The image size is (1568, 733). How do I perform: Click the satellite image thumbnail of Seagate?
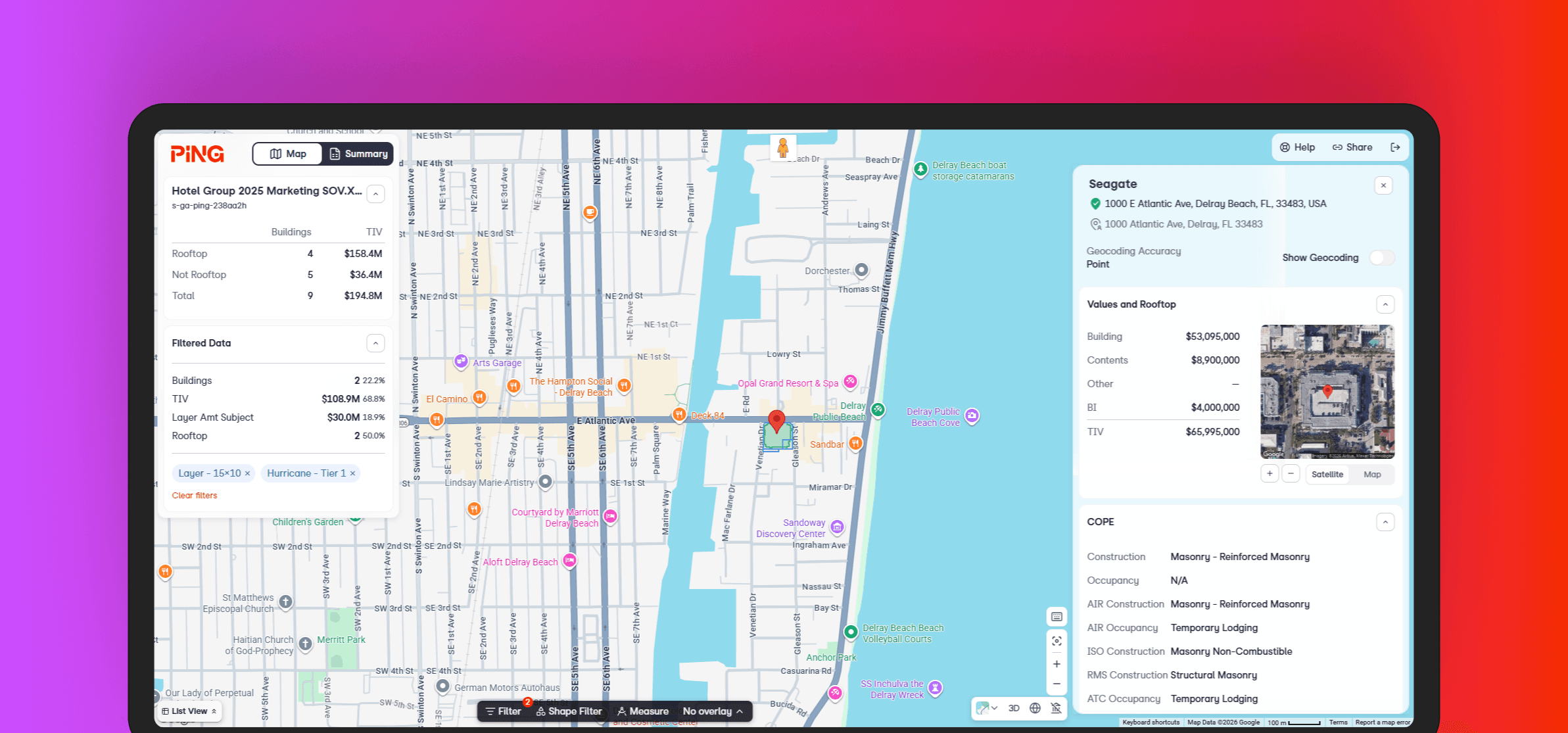1327,392
